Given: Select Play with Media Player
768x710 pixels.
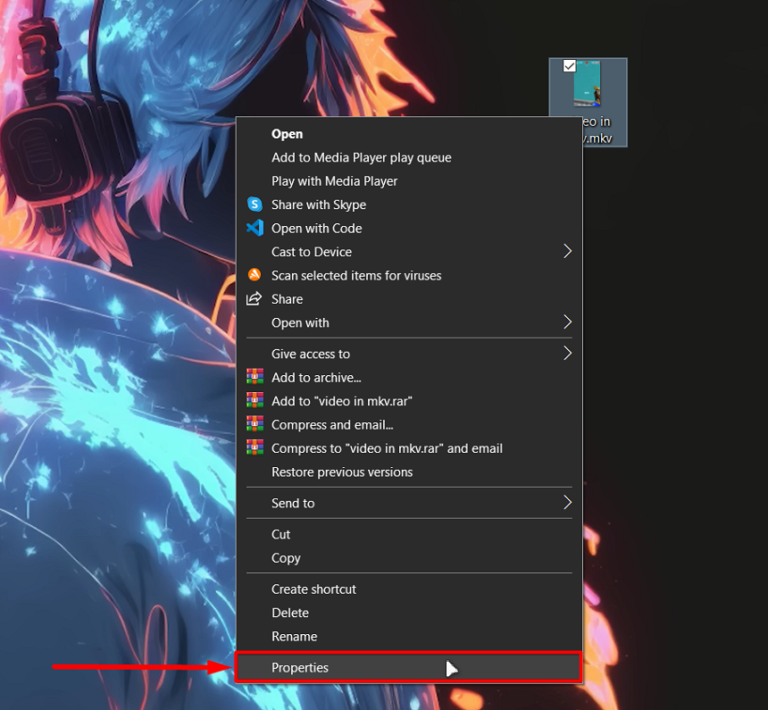Looking at the screenshot, I should point(334,181).
